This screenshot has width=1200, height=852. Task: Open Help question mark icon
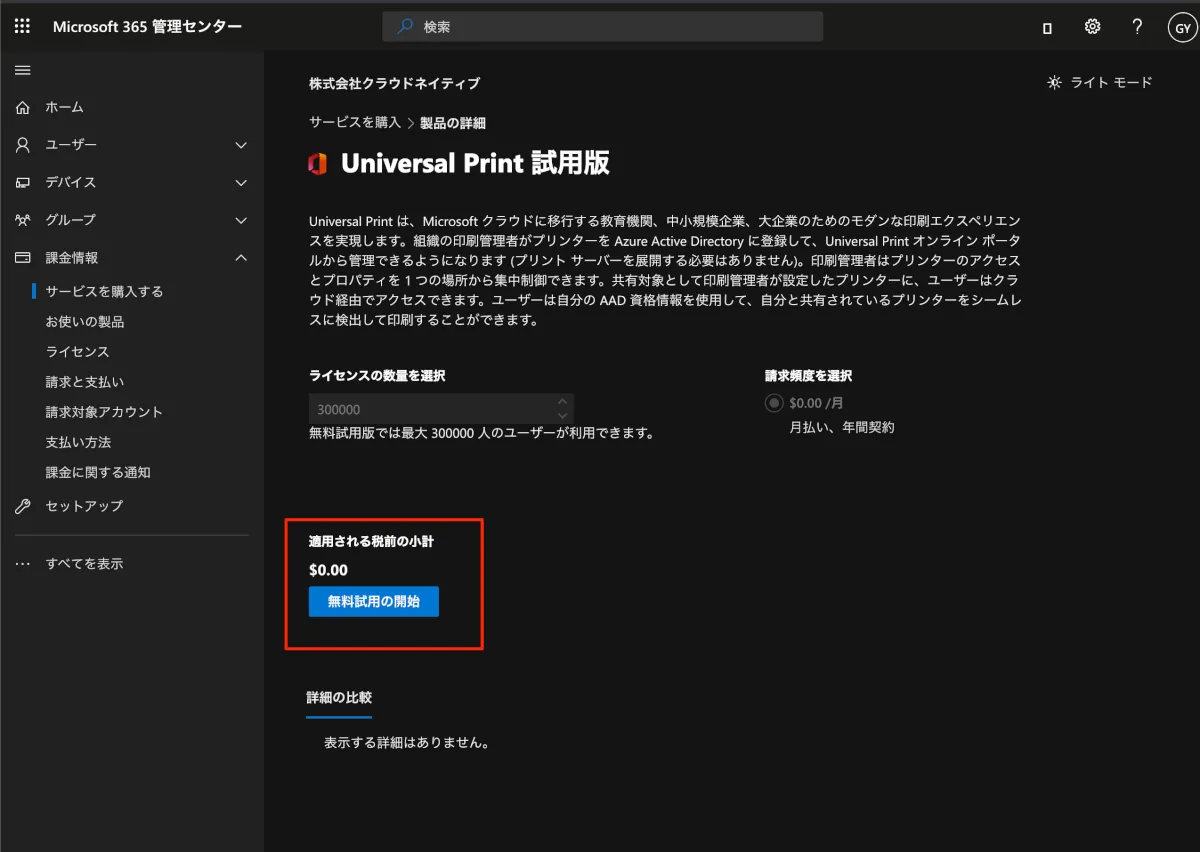point(1137,27)
